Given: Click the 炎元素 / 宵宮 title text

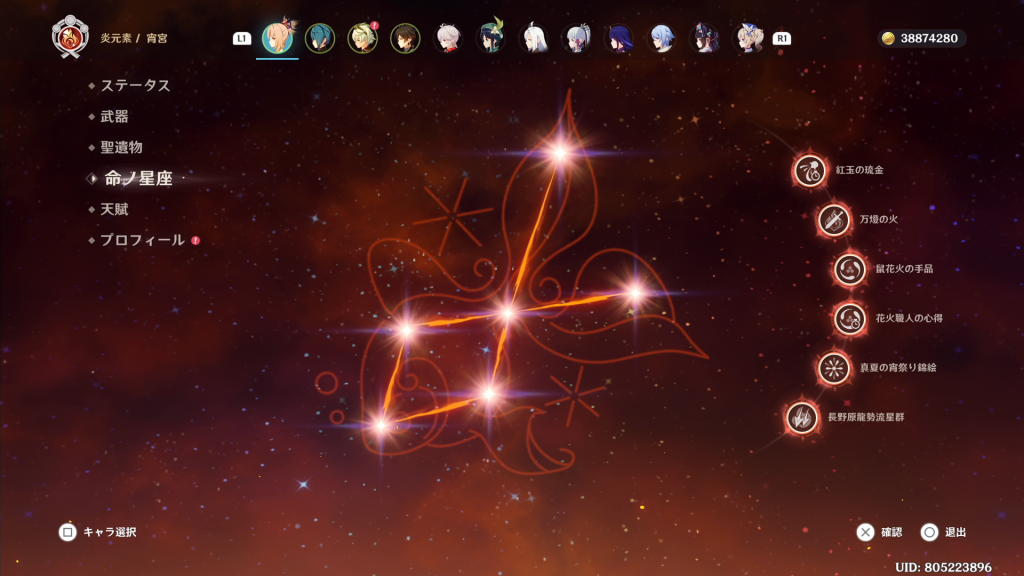Looking at the screenshot, I should tap(134, 39).
